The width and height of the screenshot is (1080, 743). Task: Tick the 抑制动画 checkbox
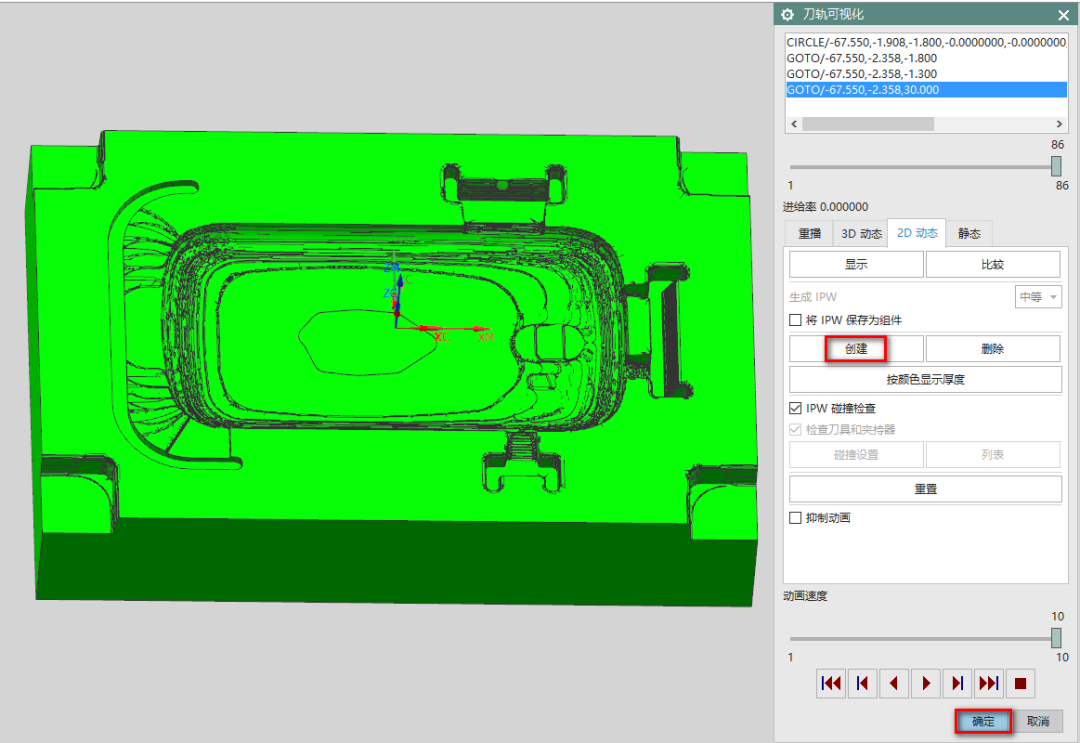[796, 518]
